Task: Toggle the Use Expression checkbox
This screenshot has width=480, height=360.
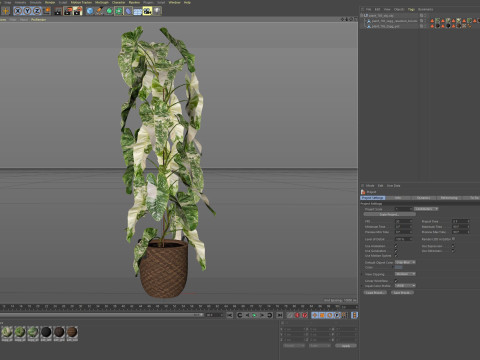Action: (453, 246)
